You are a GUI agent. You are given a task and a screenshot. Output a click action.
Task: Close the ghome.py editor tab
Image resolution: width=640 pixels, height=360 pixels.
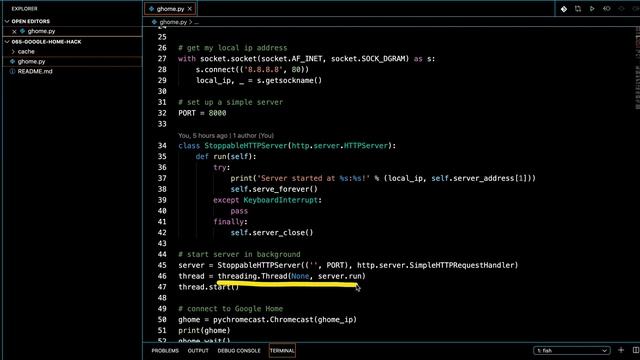point(190,9)
